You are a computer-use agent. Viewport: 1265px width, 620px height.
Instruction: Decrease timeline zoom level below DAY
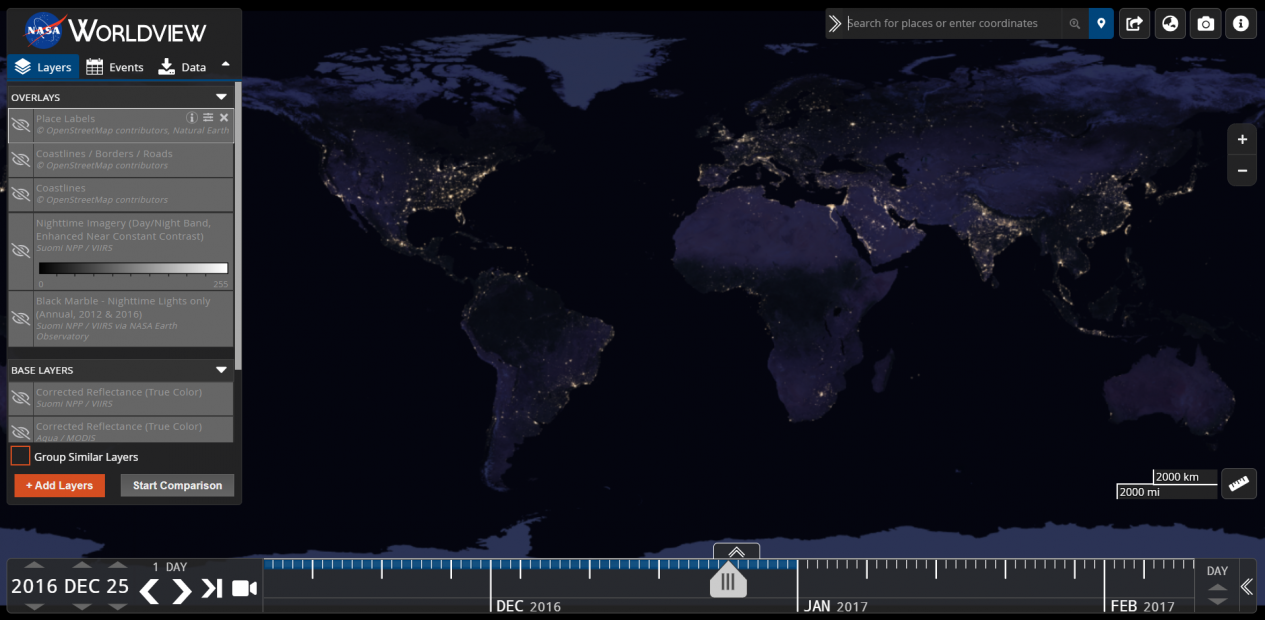(1217, 602)
